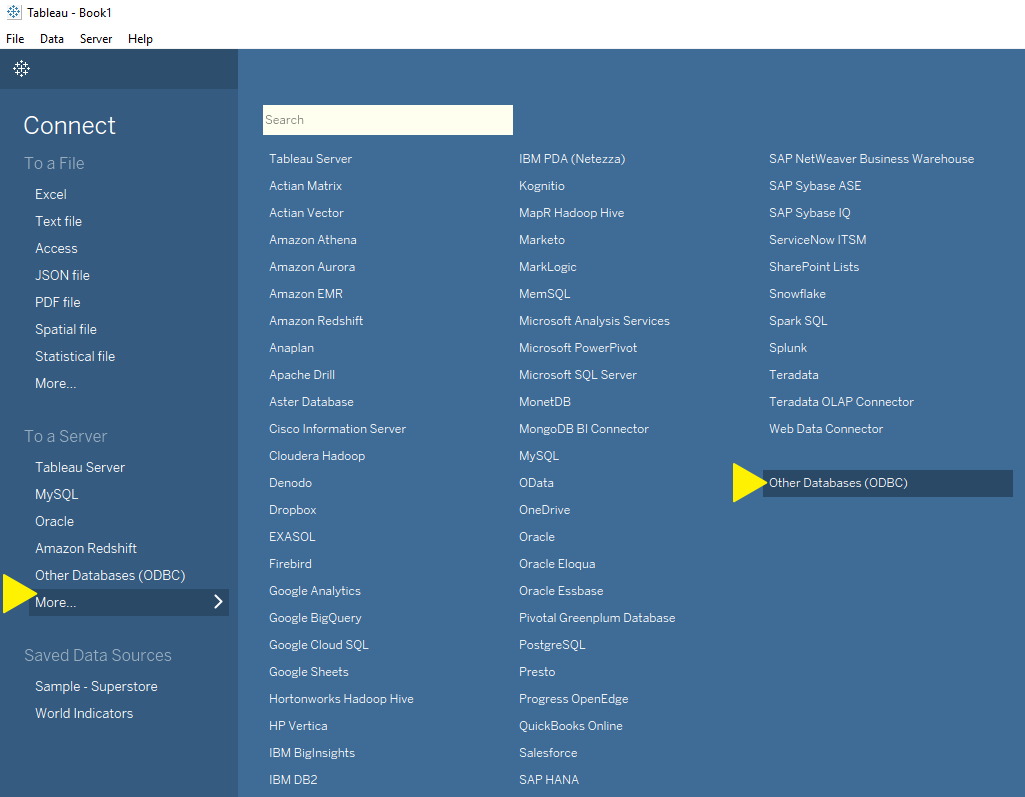Open More... under To a File
The width and height of the screenshot is (1025, 797).
point(55,383)
